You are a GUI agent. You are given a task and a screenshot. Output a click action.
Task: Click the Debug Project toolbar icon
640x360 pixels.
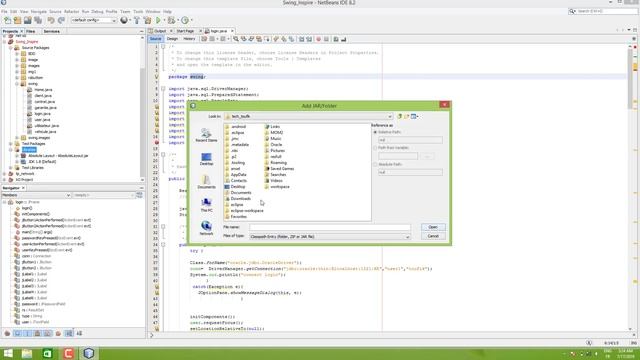click(171, 20)
